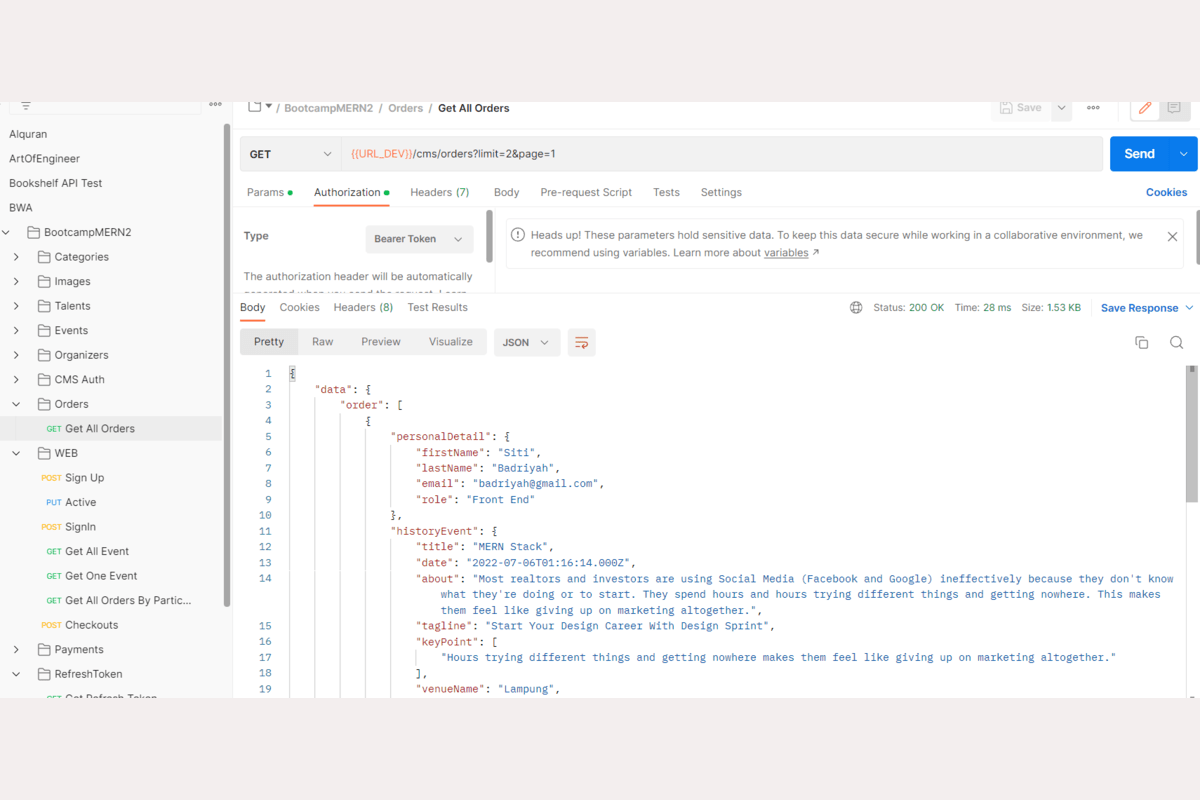Open the GET method dropdown
1200x800 pixels.
[x=290, y=154]
